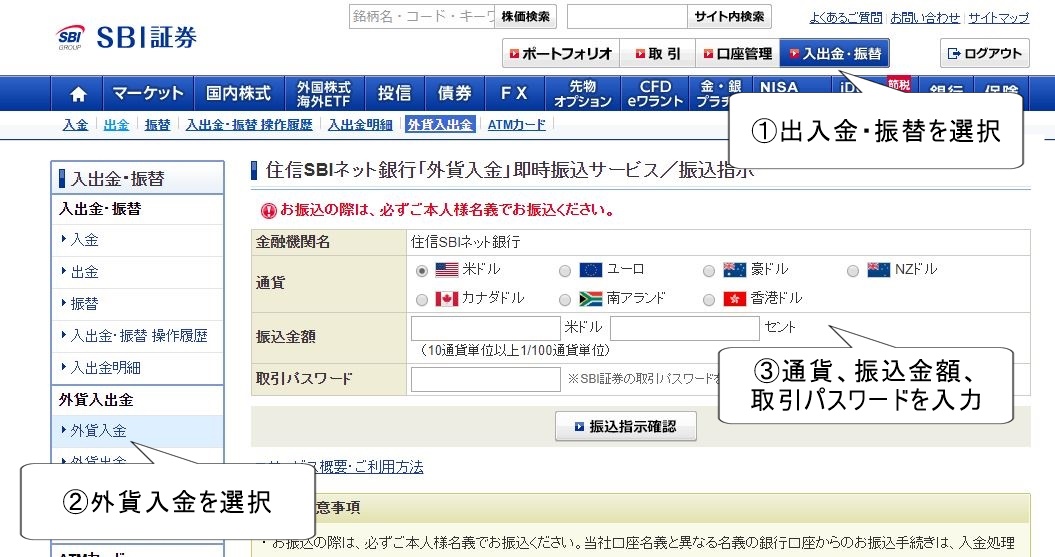Click the ログアウト button
Viewport: 1055px width, 557px height.
[984, 54]
